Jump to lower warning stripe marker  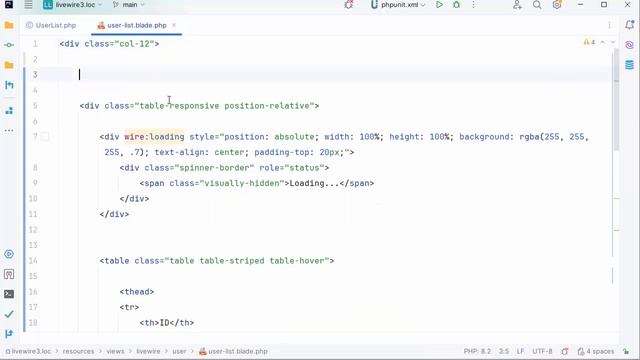click(617, 230)
